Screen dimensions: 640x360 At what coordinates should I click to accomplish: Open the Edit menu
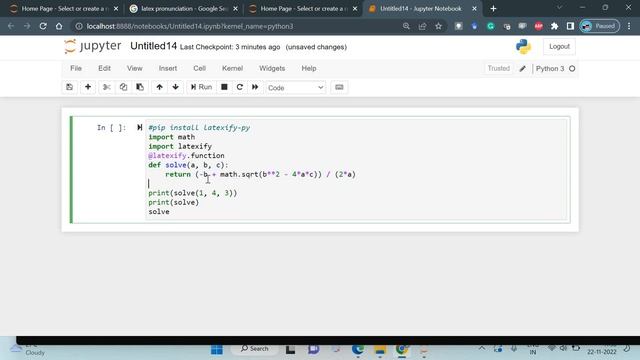[104, 69]
